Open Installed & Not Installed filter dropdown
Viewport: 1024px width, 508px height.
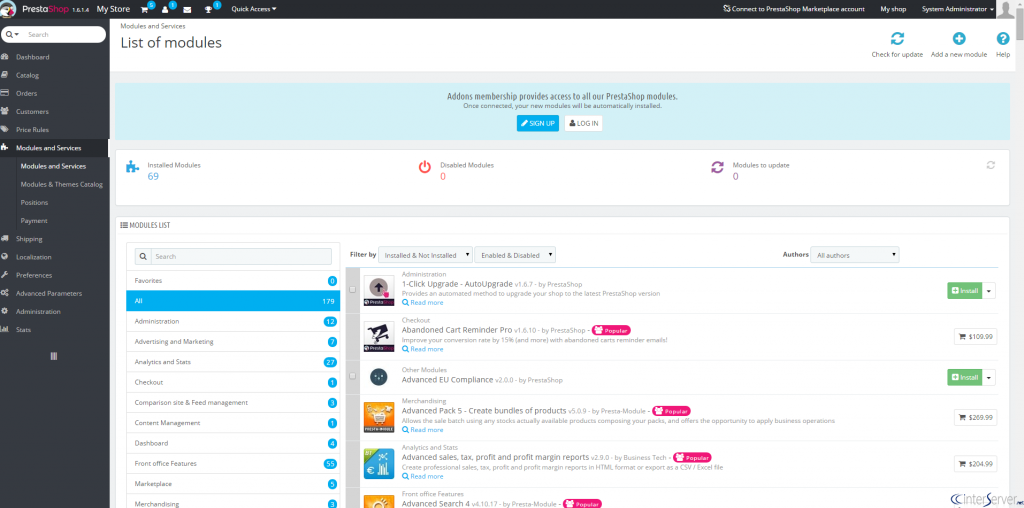(x=425, y=255)
